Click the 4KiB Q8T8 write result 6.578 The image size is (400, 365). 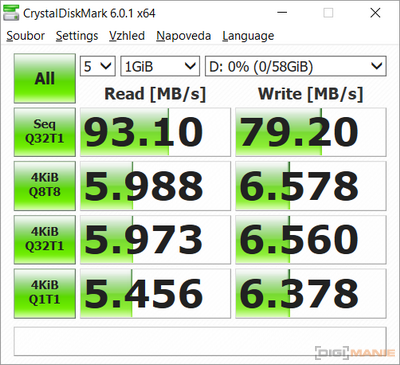pyautogui.click(x=311, y=186)
